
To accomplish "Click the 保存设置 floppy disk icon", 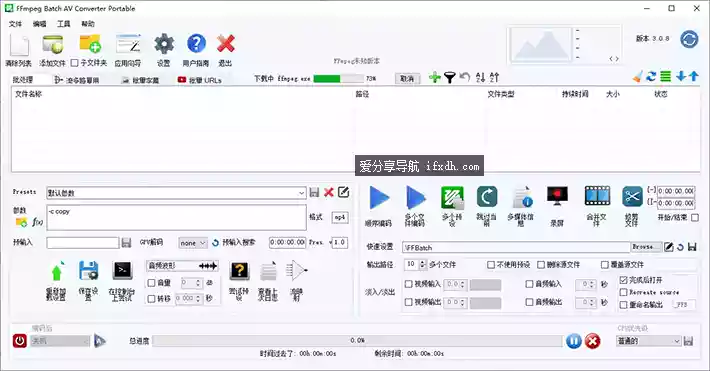I will pos(89,271).
